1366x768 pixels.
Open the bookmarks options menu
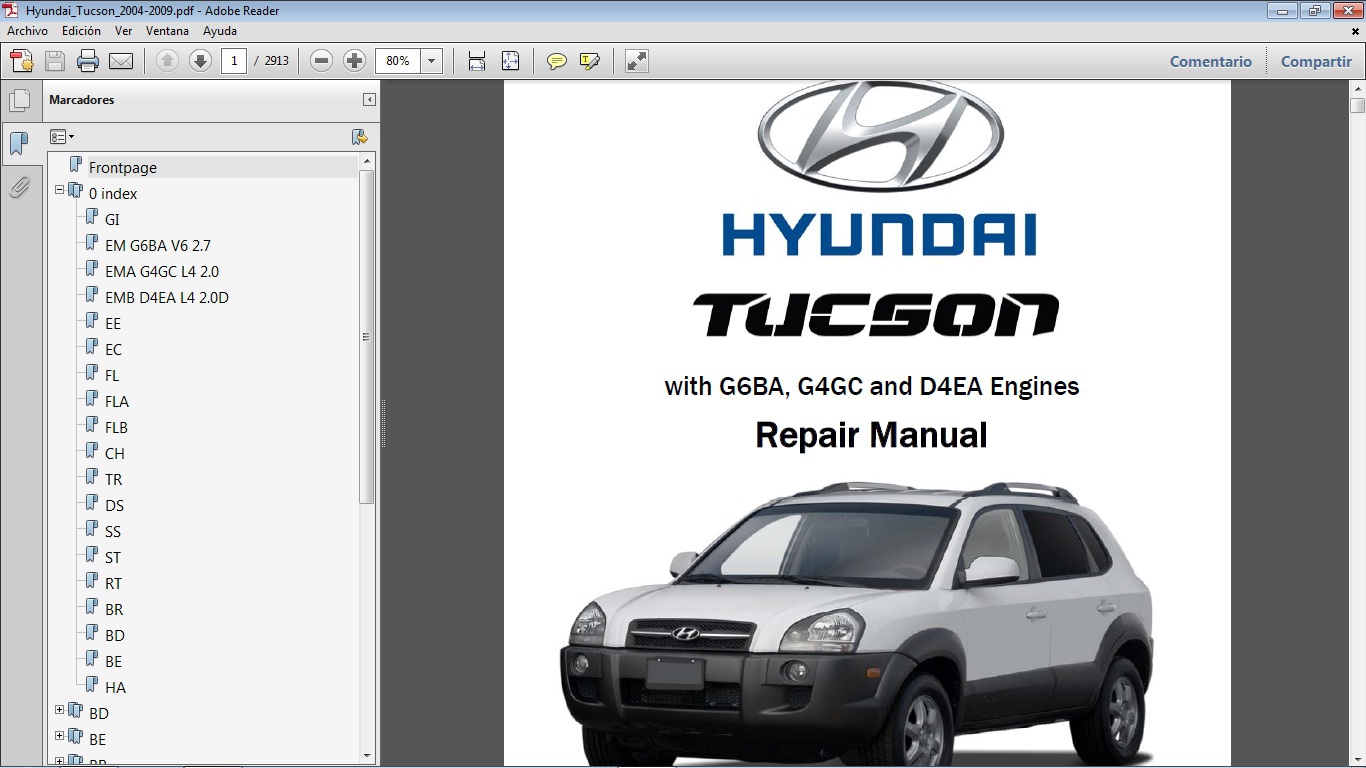62,136
